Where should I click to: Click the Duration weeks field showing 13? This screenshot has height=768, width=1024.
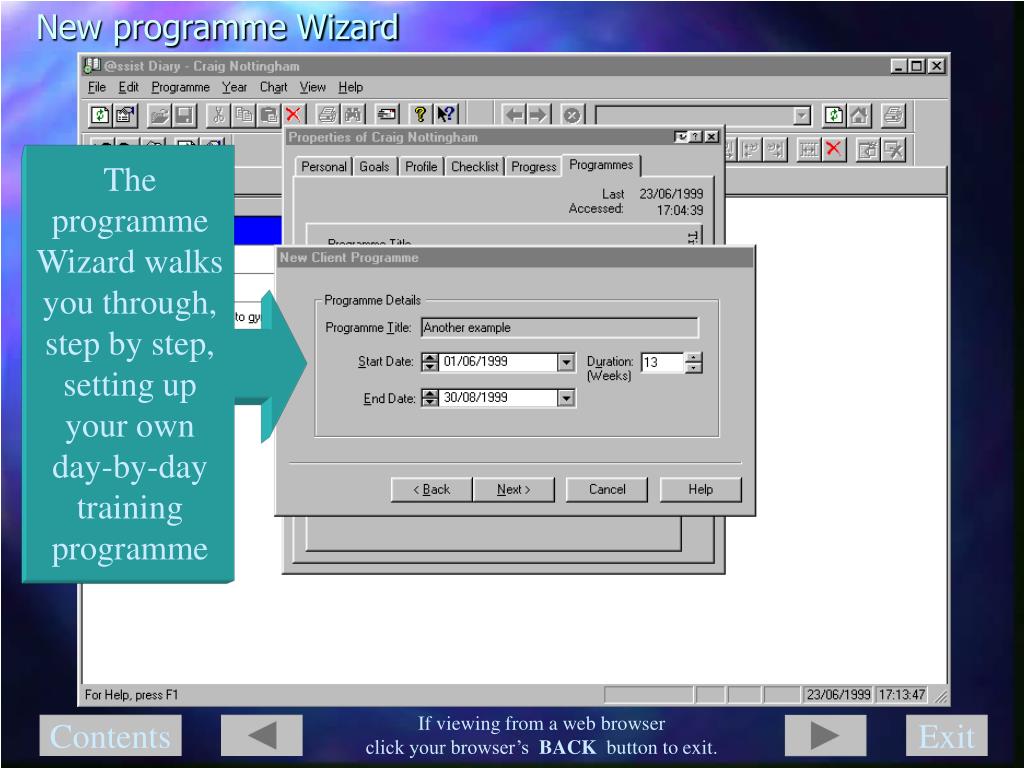663,362
